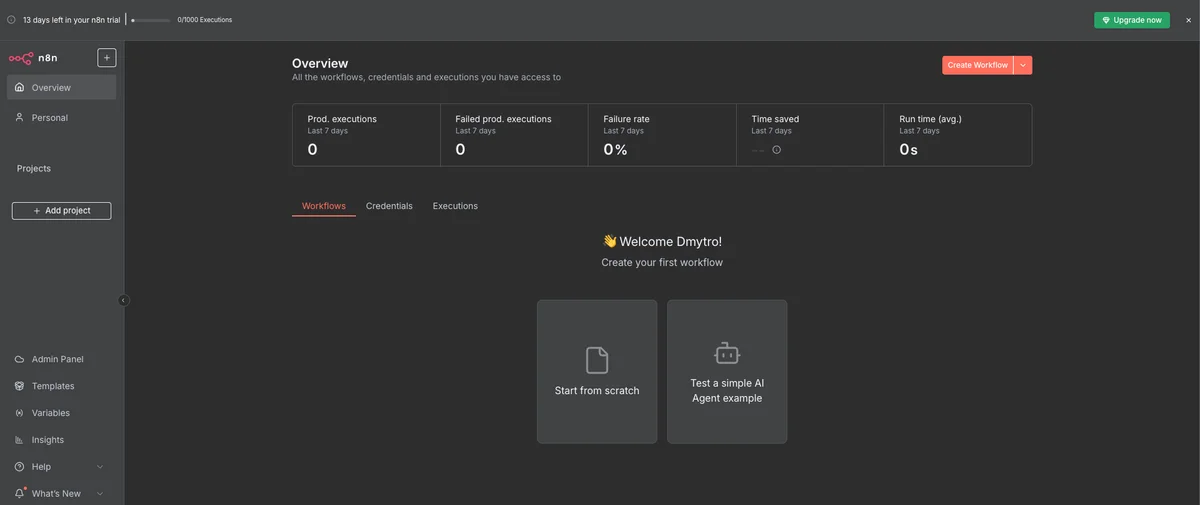This screenshot has height=505, width=1200.
Task: Click the Upgrade now button
Action: coord(1132,20)
